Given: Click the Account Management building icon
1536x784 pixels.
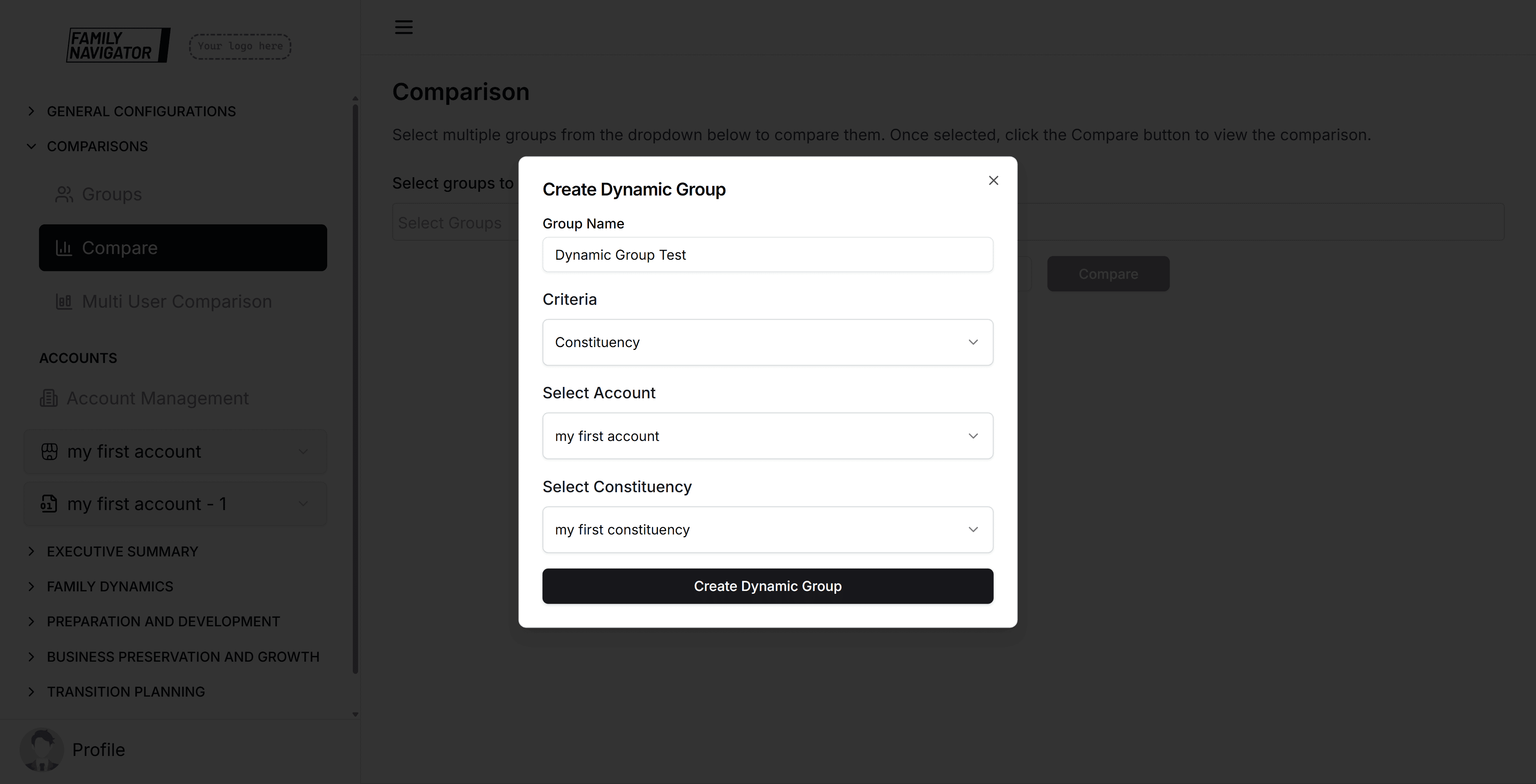Looking at the screenshot, I should 49,398.
